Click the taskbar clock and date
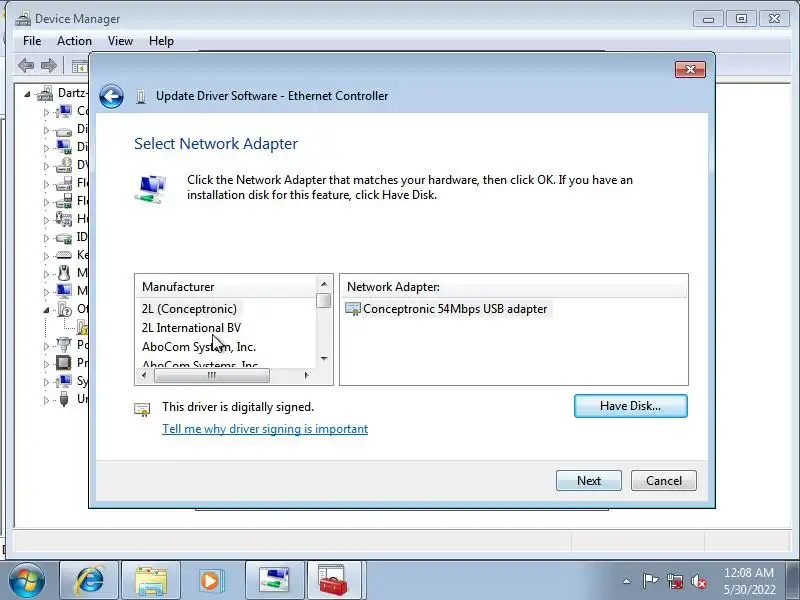 749,581
